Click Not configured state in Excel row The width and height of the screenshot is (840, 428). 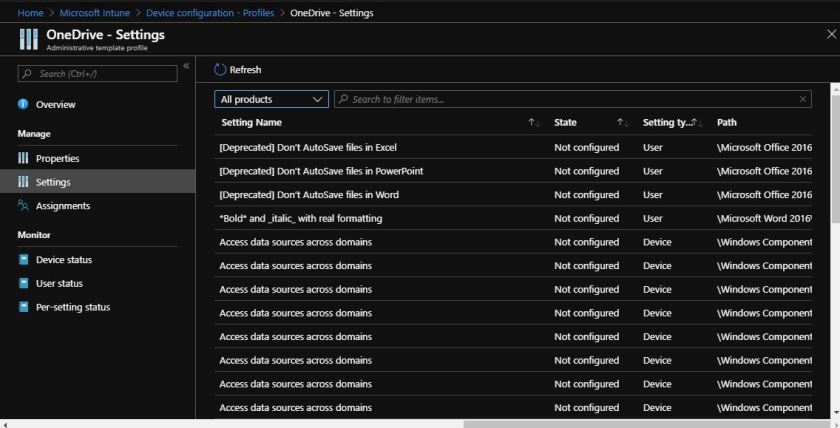pyautogui.click(x=586, y=147)
